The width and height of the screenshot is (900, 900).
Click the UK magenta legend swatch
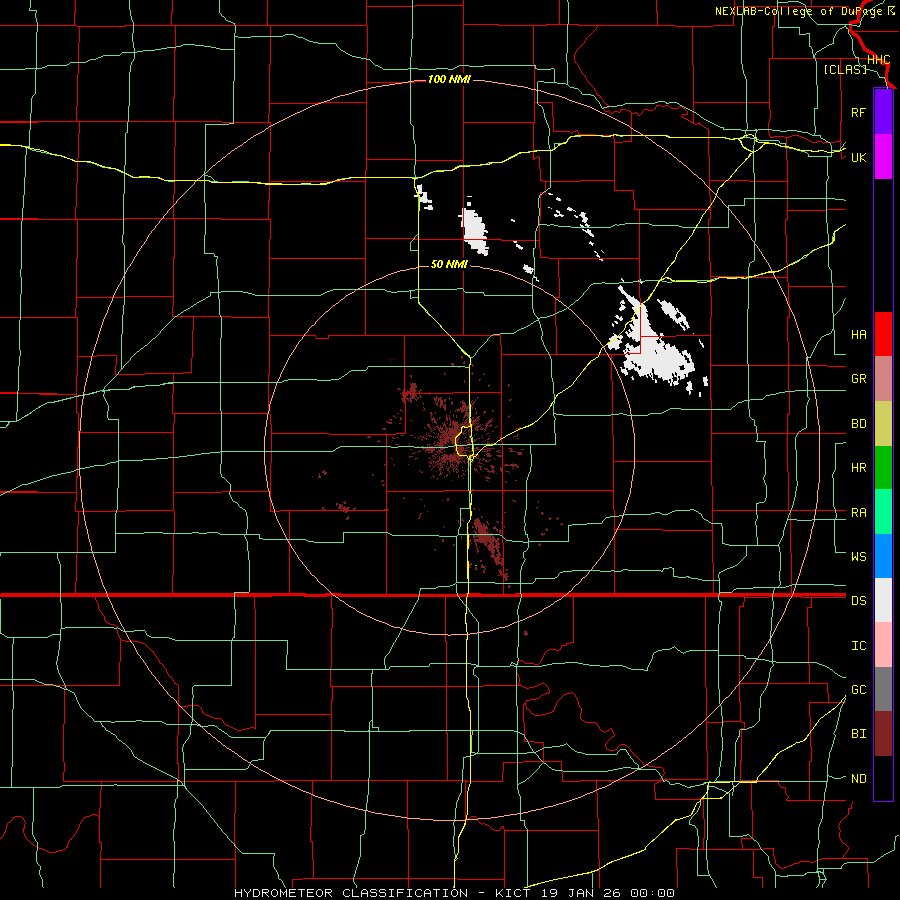pyautogui.click(x=883, y=157)
